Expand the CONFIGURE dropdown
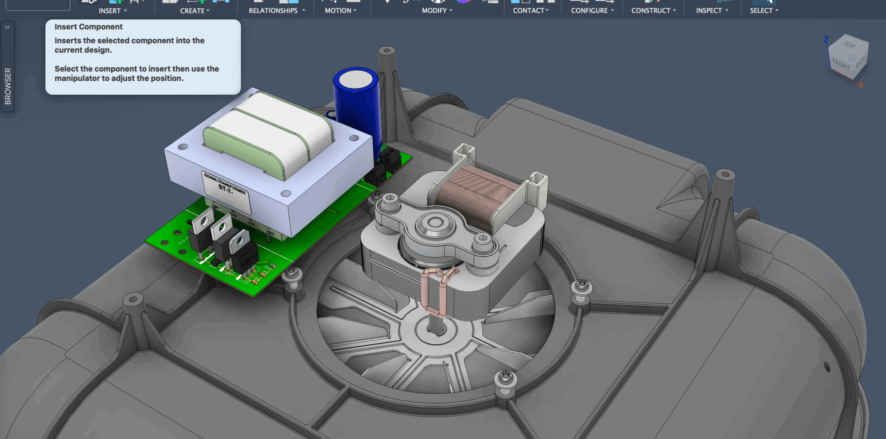The image size is (886, 439). coord(593,10)
